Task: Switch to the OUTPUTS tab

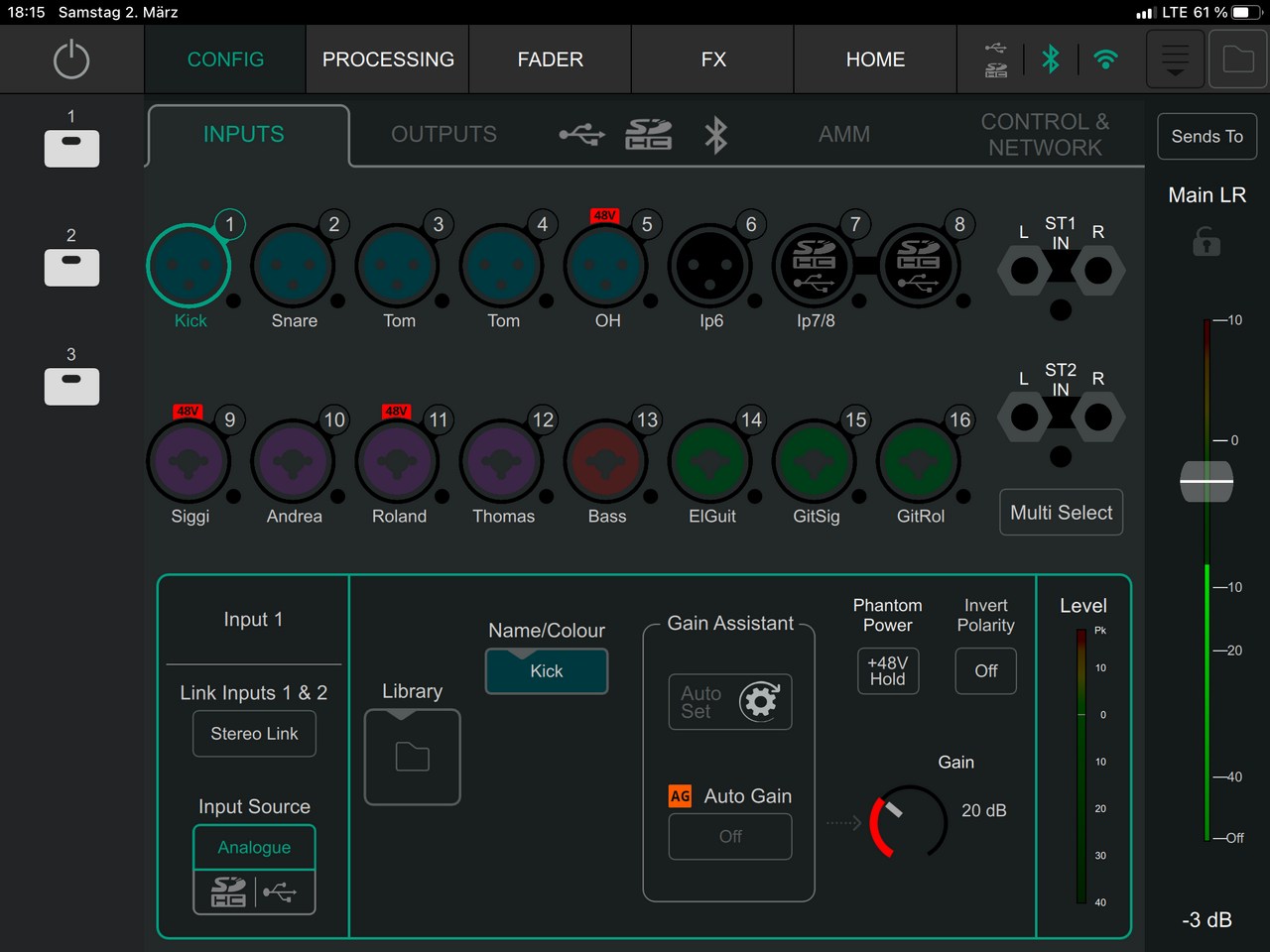Action: 444,135
